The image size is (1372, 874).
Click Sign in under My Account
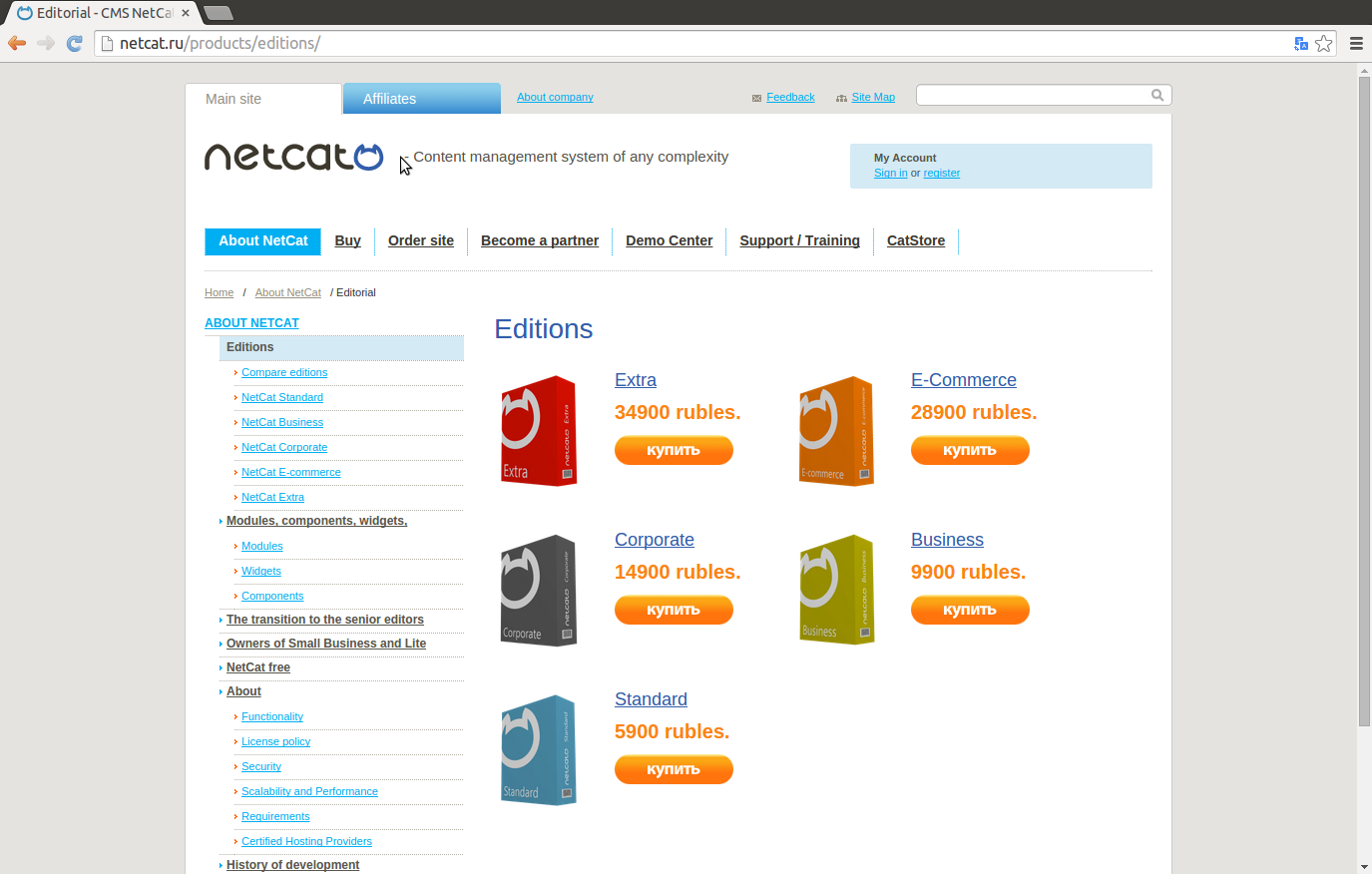coord(890,173)
